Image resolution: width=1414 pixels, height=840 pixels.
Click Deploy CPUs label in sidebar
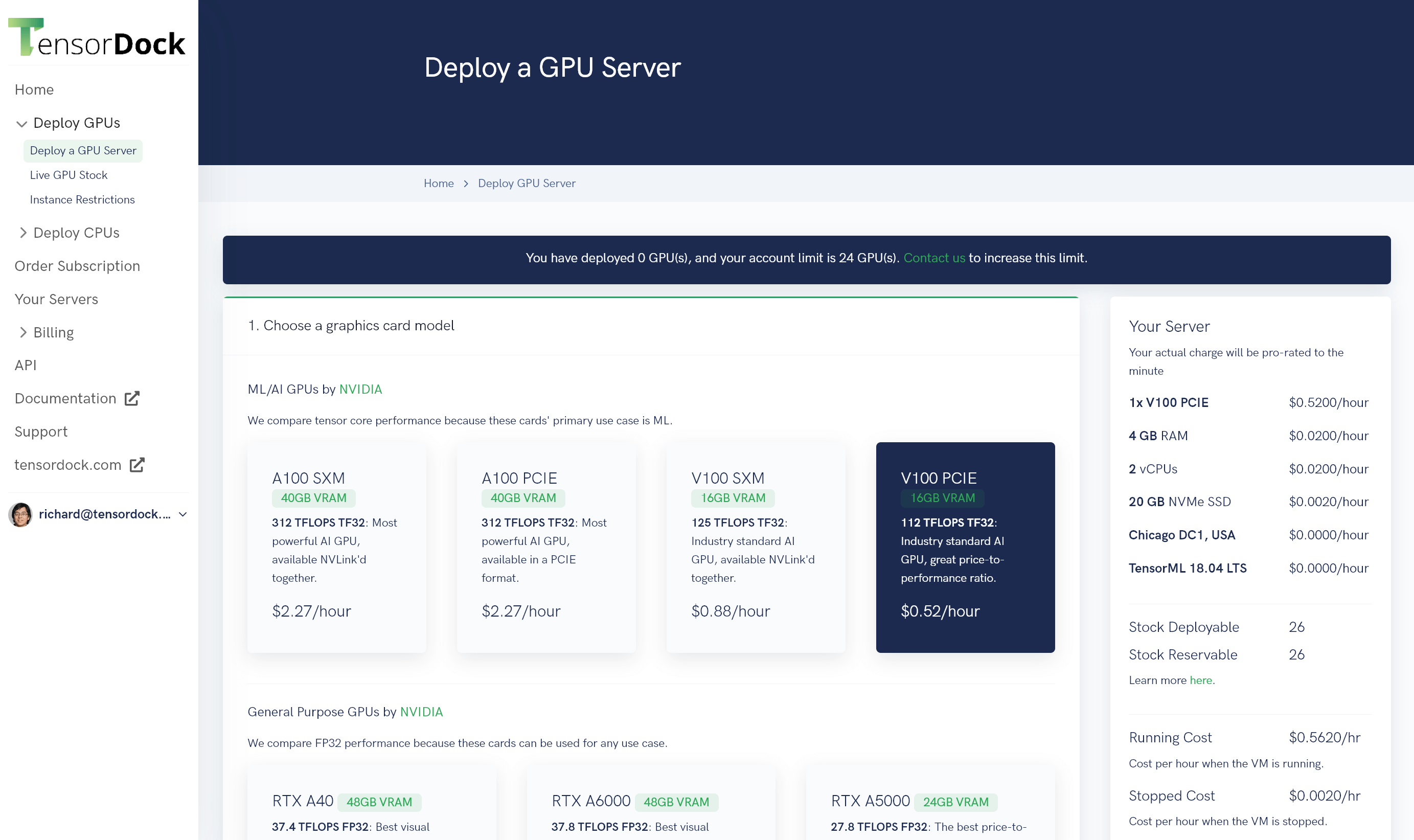coord(76,233)
